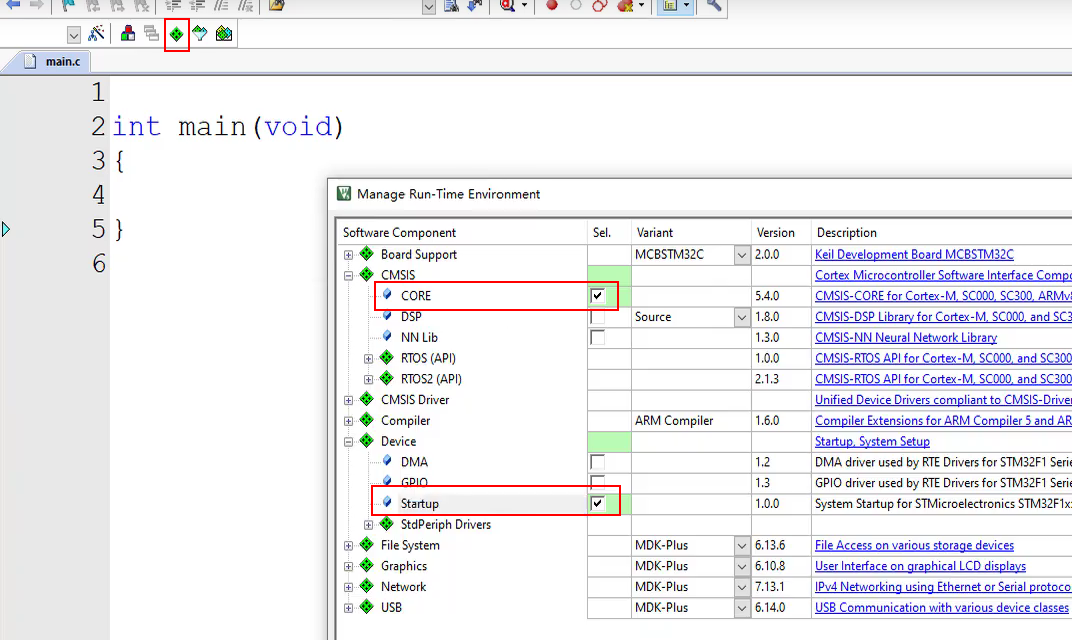This screenshot has width=1072, height=640.
Task: Enable the DSP component checkbox
Action: (x=598, y=317)
